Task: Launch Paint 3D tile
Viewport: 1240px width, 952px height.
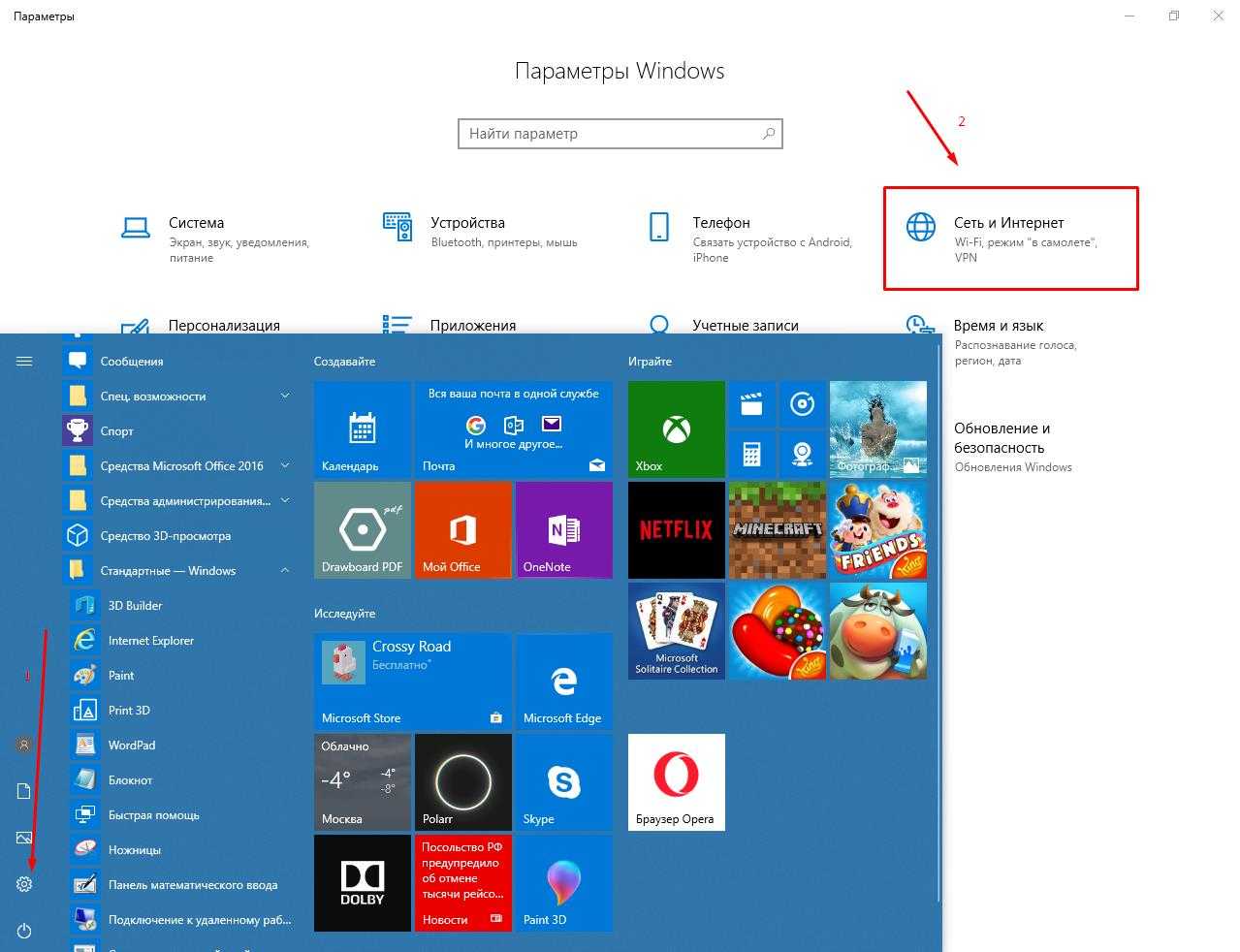Action: click(563, 882)
